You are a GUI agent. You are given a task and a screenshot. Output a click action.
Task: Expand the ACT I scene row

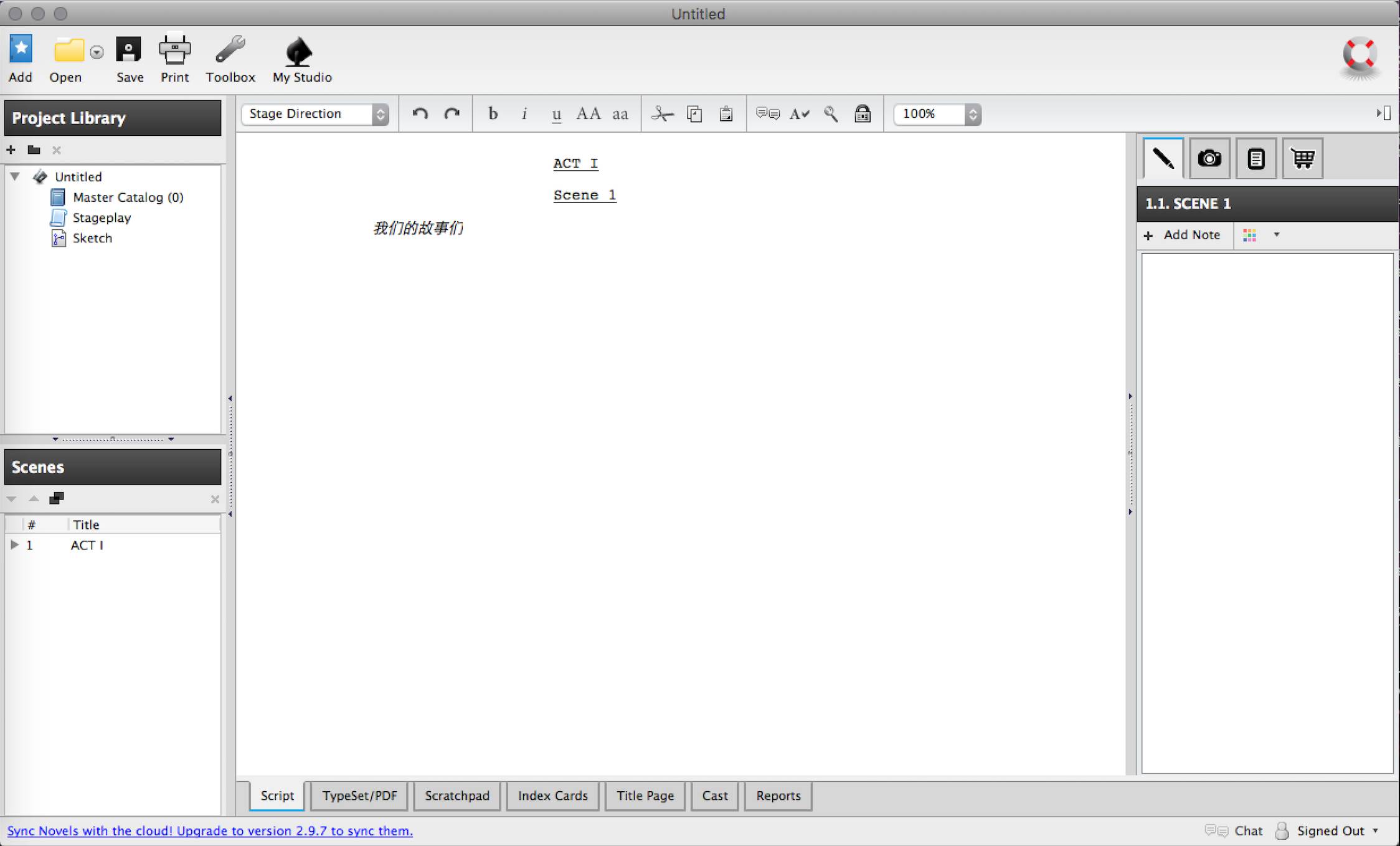tap(15, 545)
